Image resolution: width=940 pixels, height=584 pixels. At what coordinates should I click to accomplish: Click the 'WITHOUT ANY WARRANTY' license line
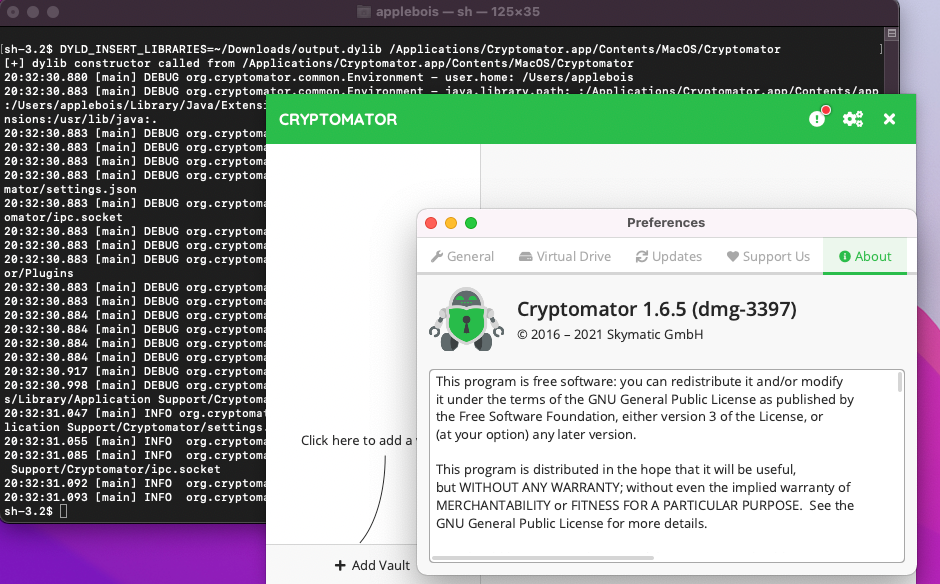pyautogui.click(x=643, y=487)
